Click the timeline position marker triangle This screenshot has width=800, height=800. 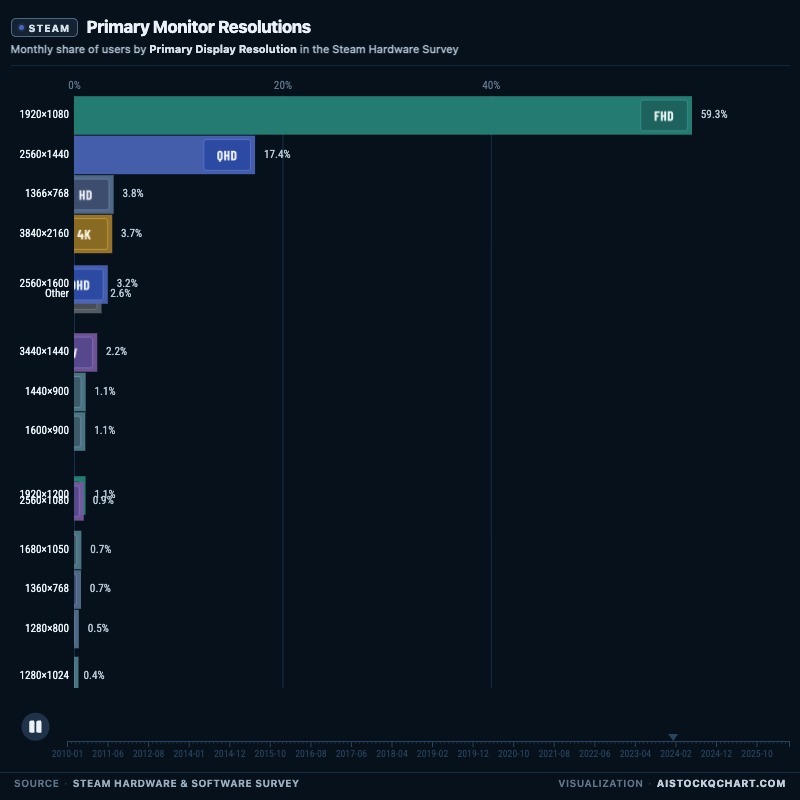pos(673,737)
